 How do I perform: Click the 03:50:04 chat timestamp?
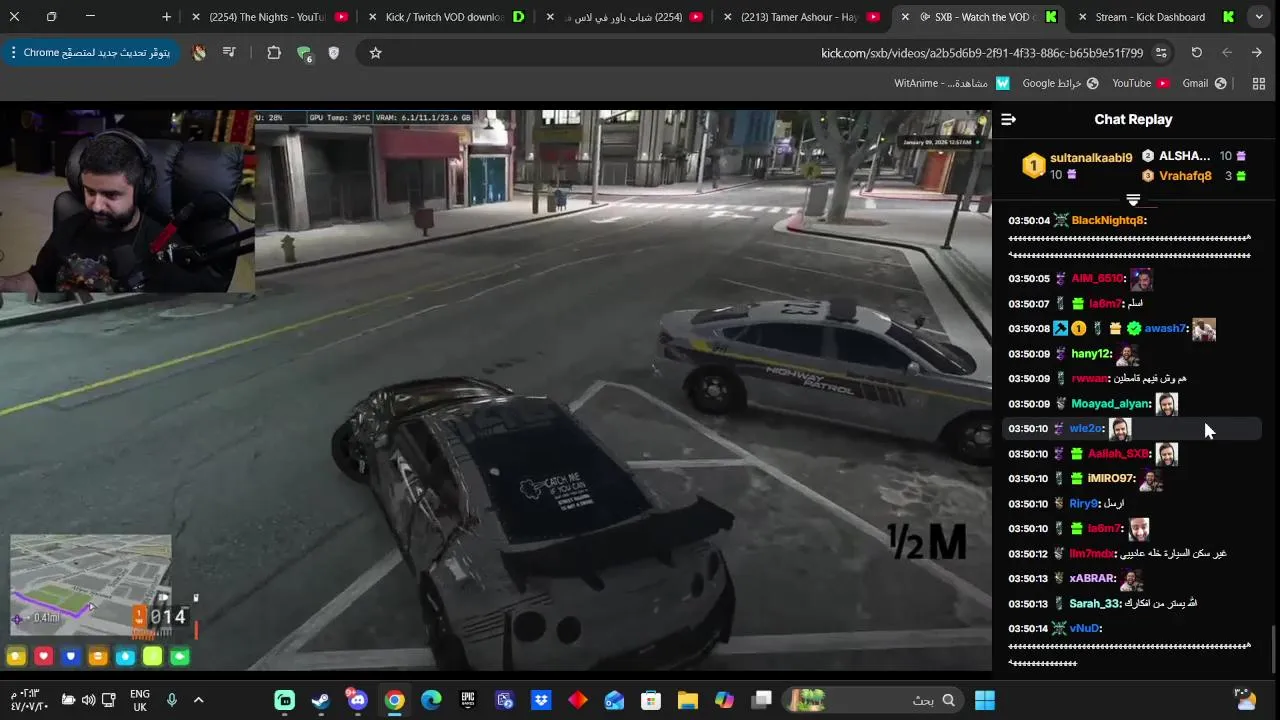click(x=1029, y=220)
